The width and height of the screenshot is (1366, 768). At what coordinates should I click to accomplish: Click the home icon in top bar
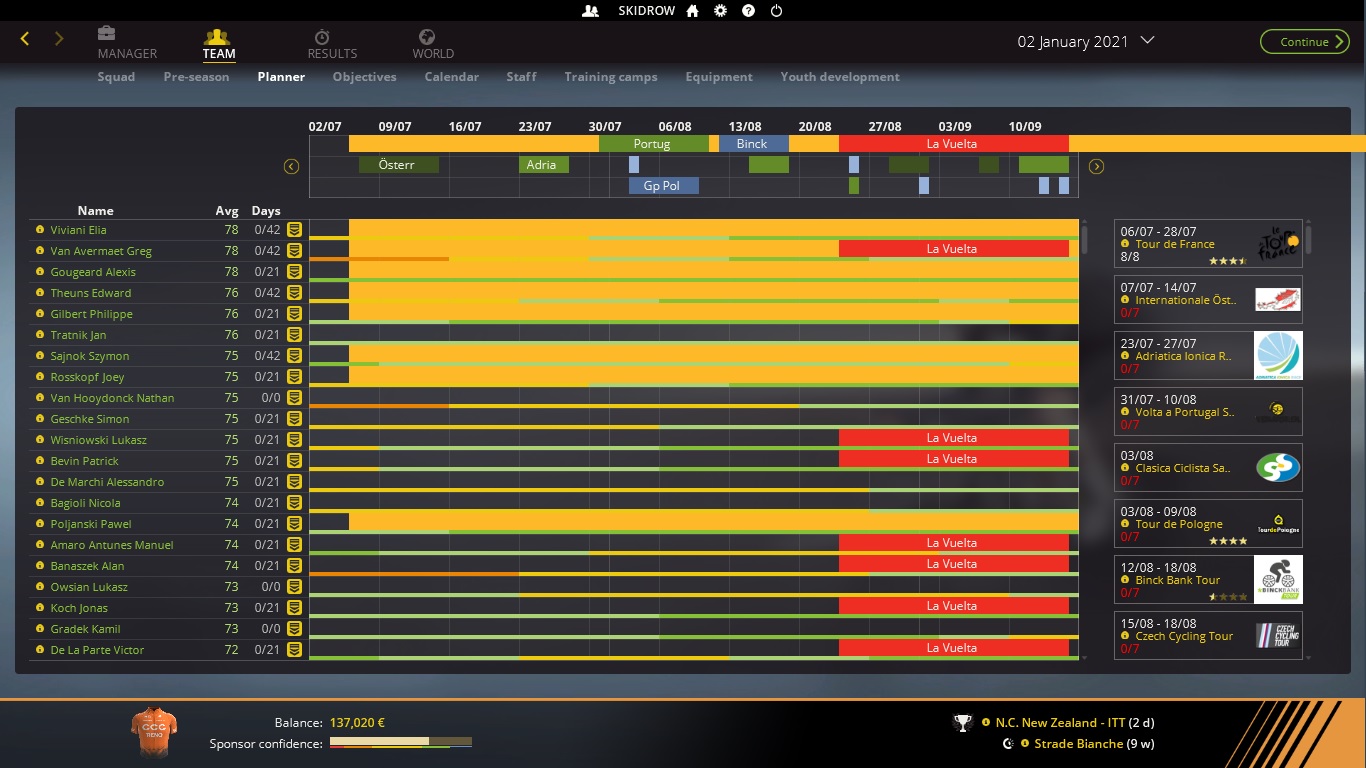click(692, 11)
